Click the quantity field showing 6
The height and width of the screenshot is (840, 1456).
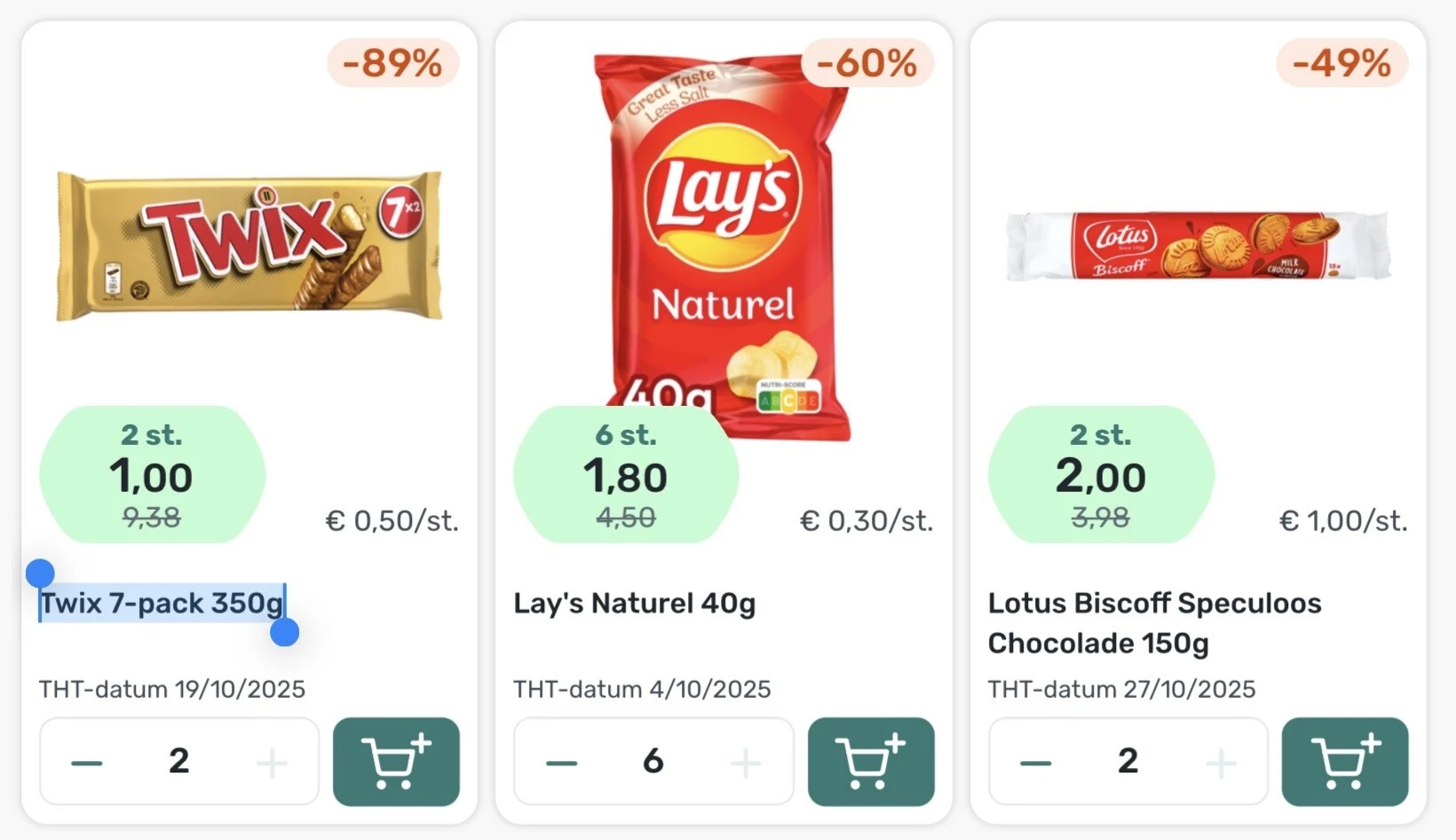click(x=653, y=761)
